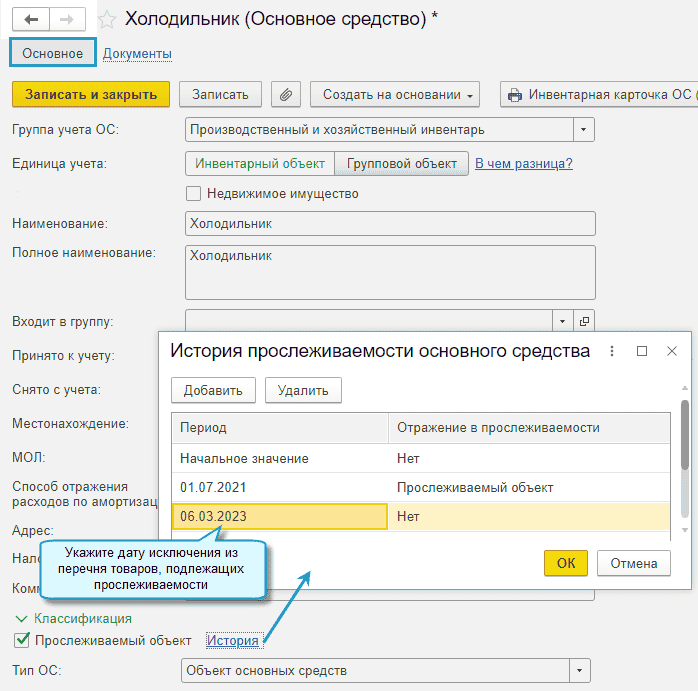698x691 pixels.
Task: Mark the item as favorite with star
Action: (x=108, y=19)
